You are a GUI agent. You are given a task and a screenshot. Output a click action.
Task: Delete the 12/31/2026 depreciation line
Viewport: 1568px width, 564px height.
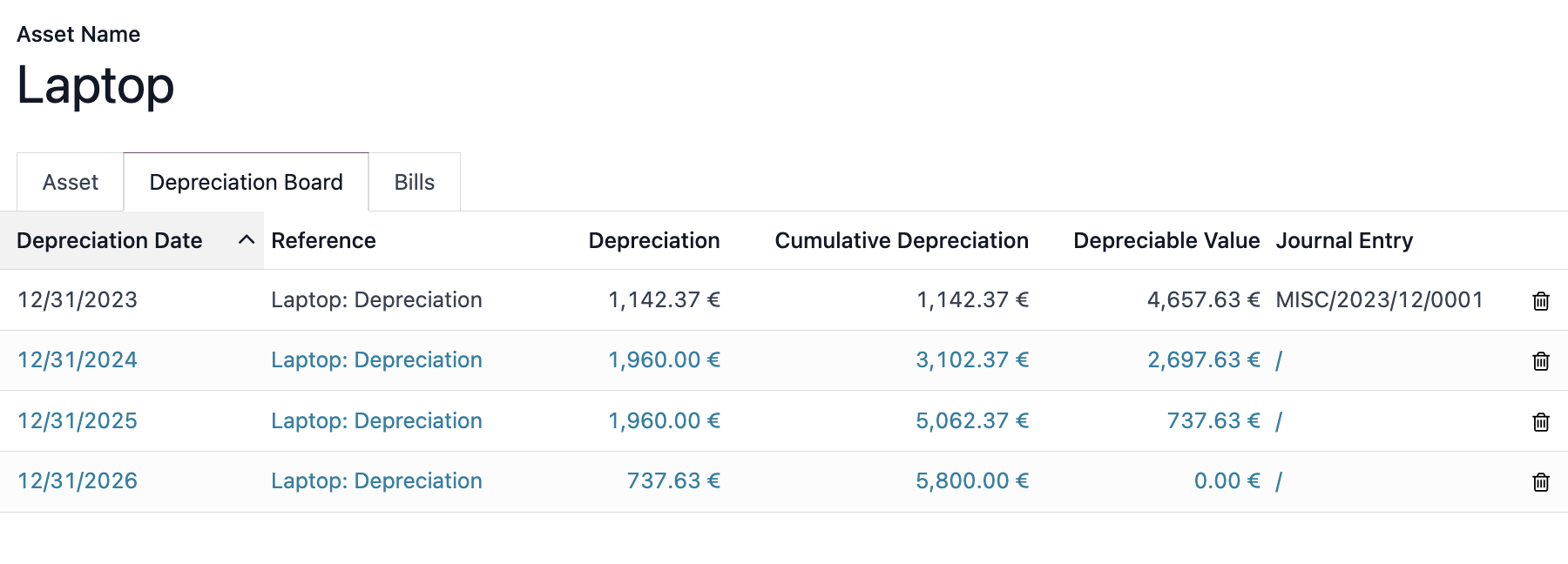pos(1540,482)
